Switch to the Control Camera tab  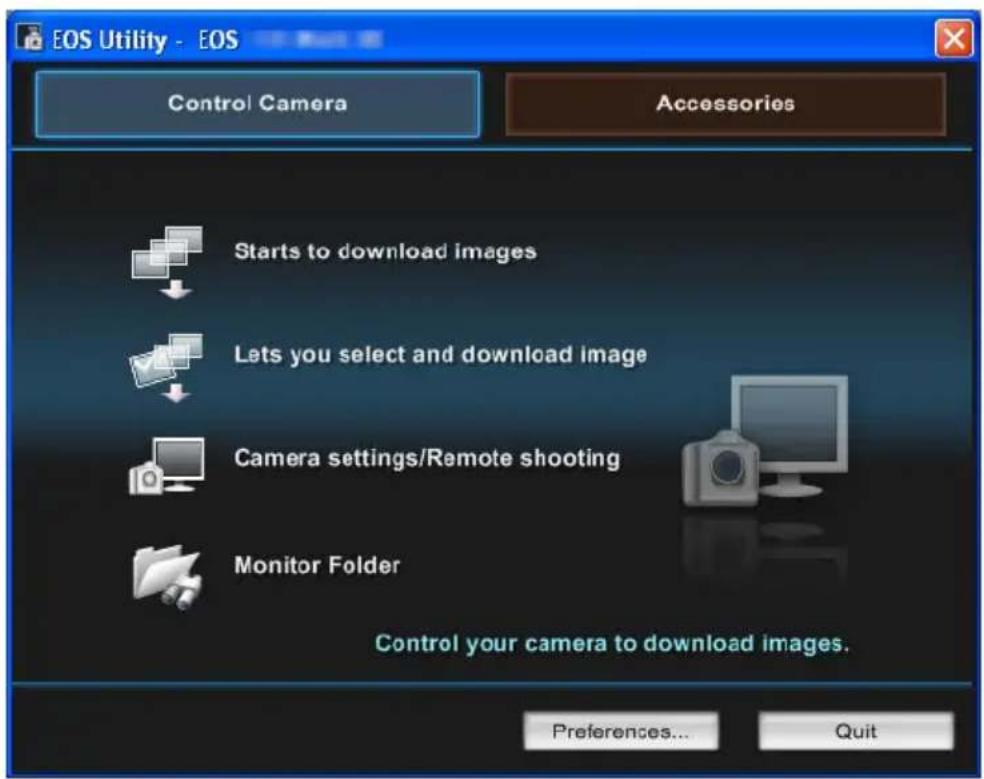(x=258, y=104)
